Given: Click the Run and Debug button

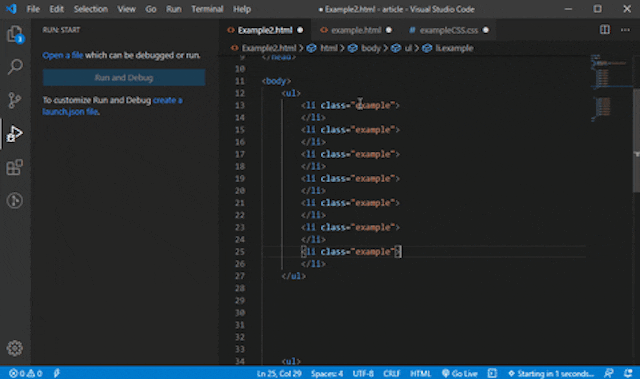Looking at the screenshot, I should pos(124,78).
